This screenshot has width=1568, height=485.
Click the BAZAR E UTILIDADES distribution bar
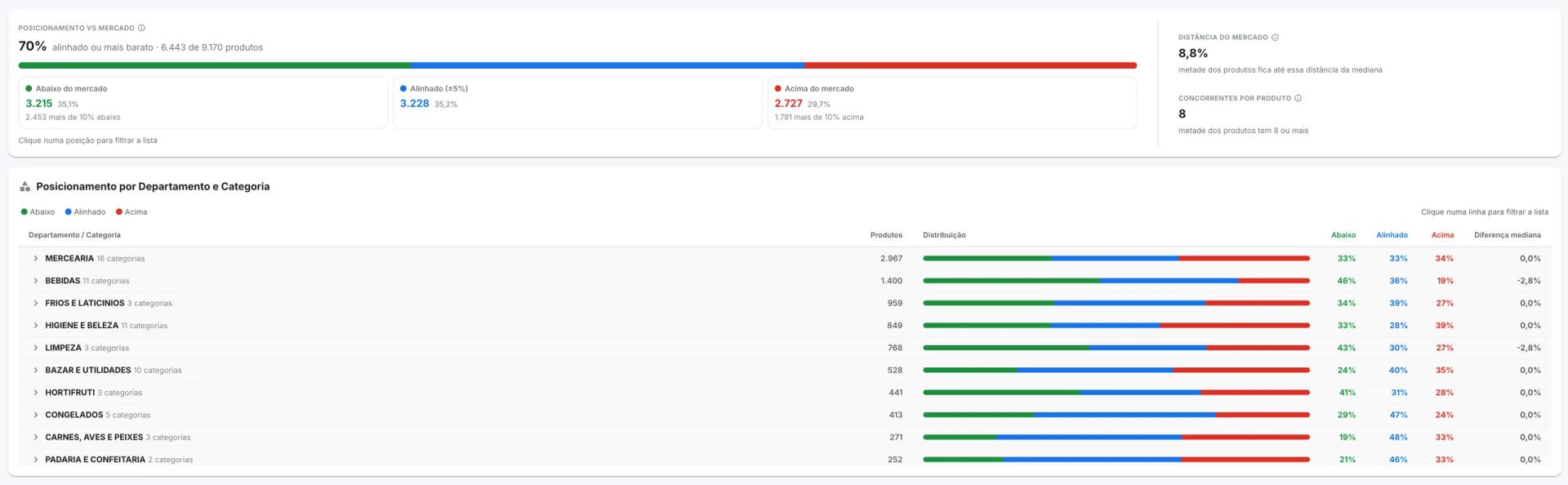[x=1116, y=371]
